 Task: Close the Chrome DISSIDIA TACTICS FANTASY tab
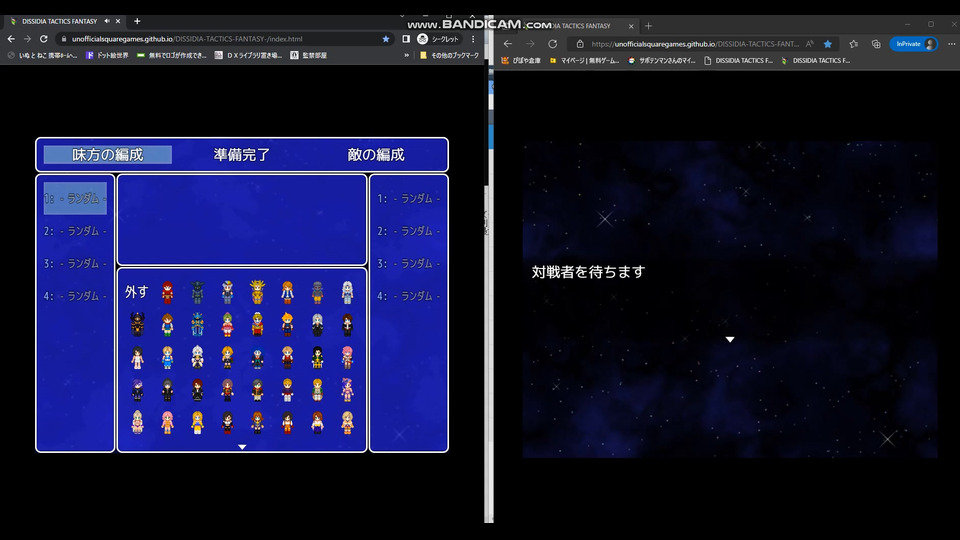pos(118,21)
